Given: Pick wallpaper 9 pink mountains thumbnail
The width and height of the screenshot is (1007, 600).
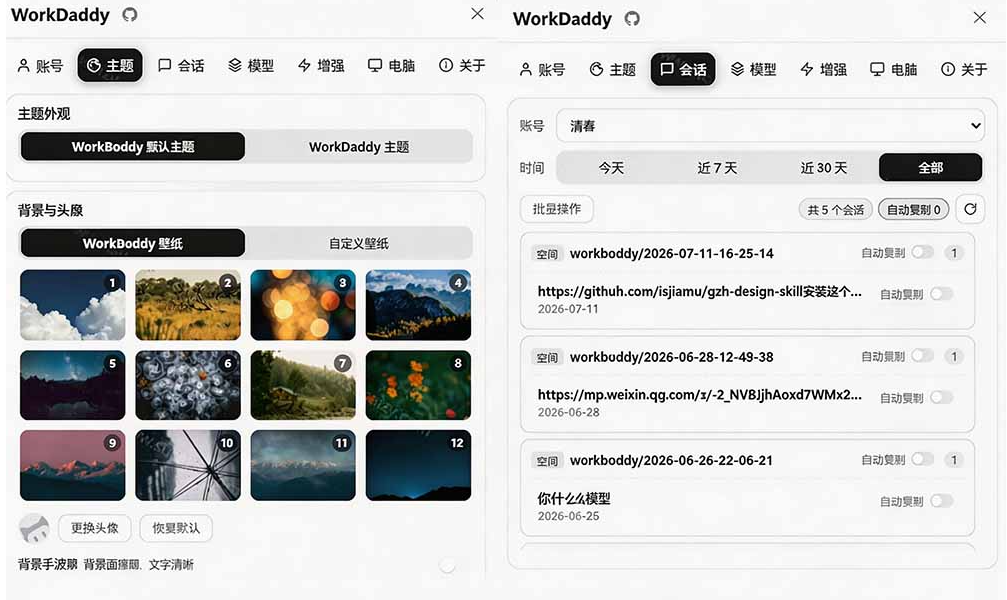Looking at the screenshot, I should tap(73, 465).
